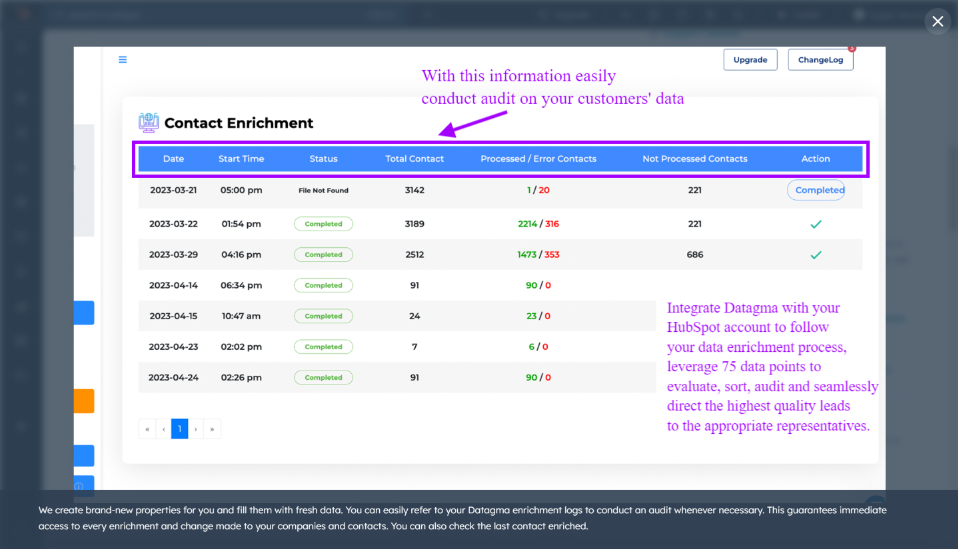Click date 2023-04-24 cell
958x549 pixels.
click(174, 377)
